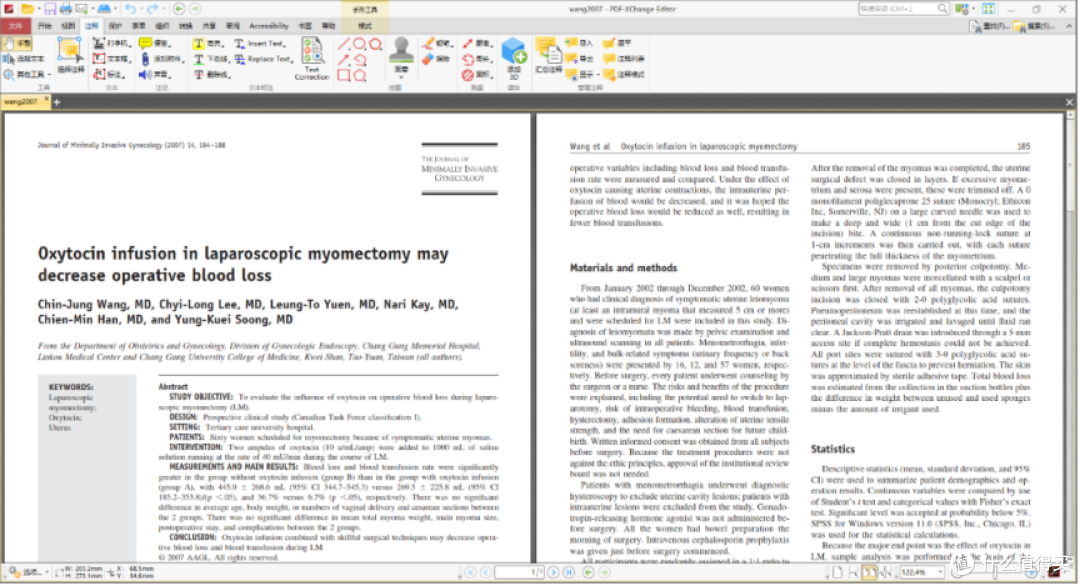
Task: Open the Format tab under Hand Tool
Action: point(365,25)
